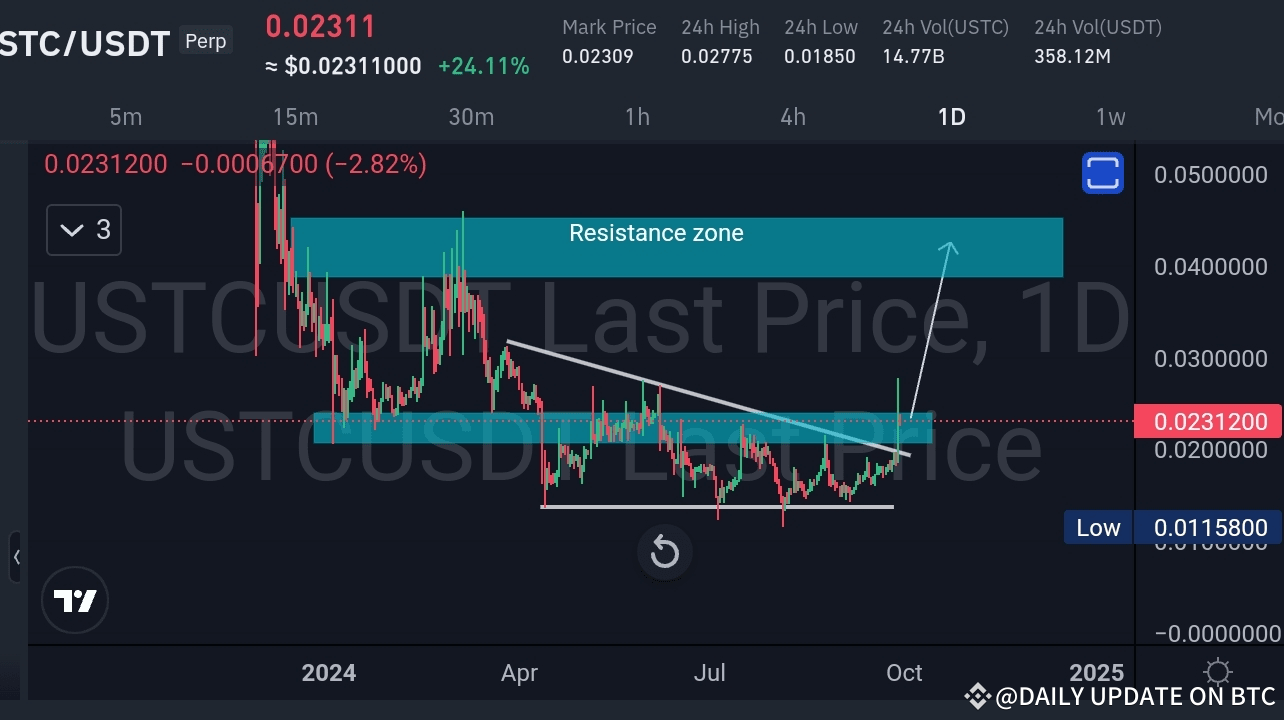Open the Mo monthly timeframe option

pyautogui.click(x=1269, y=117)
